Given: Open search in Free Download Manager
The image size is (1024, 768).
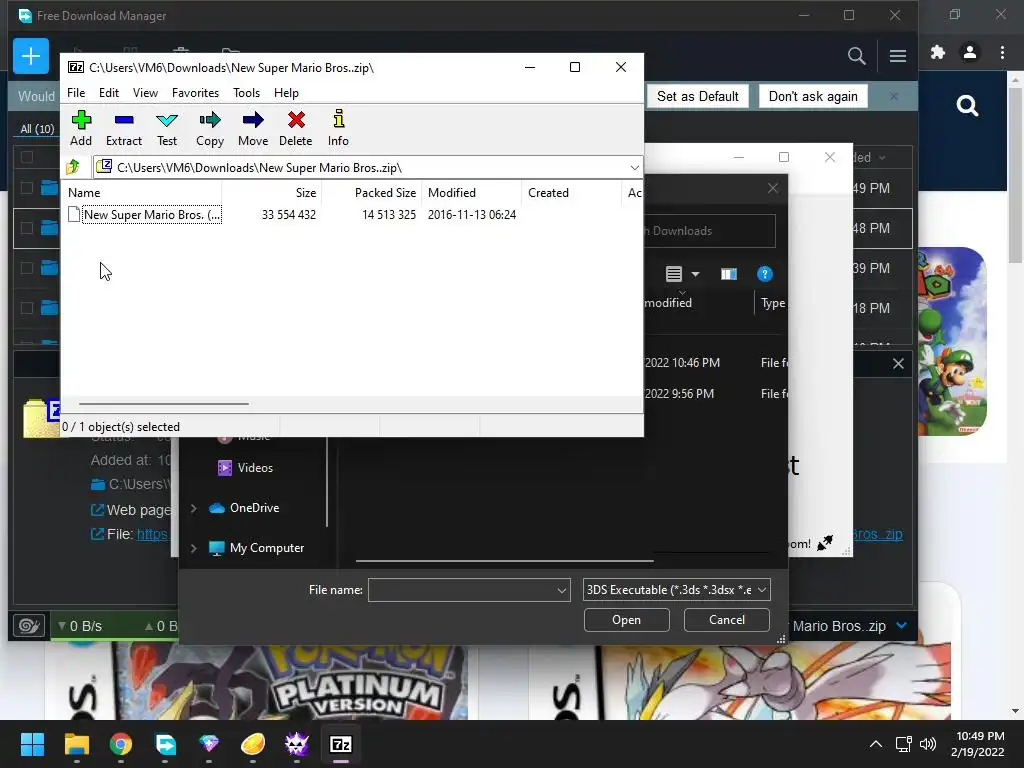Looking at the screenshot, I should click(x=856, y=56).
